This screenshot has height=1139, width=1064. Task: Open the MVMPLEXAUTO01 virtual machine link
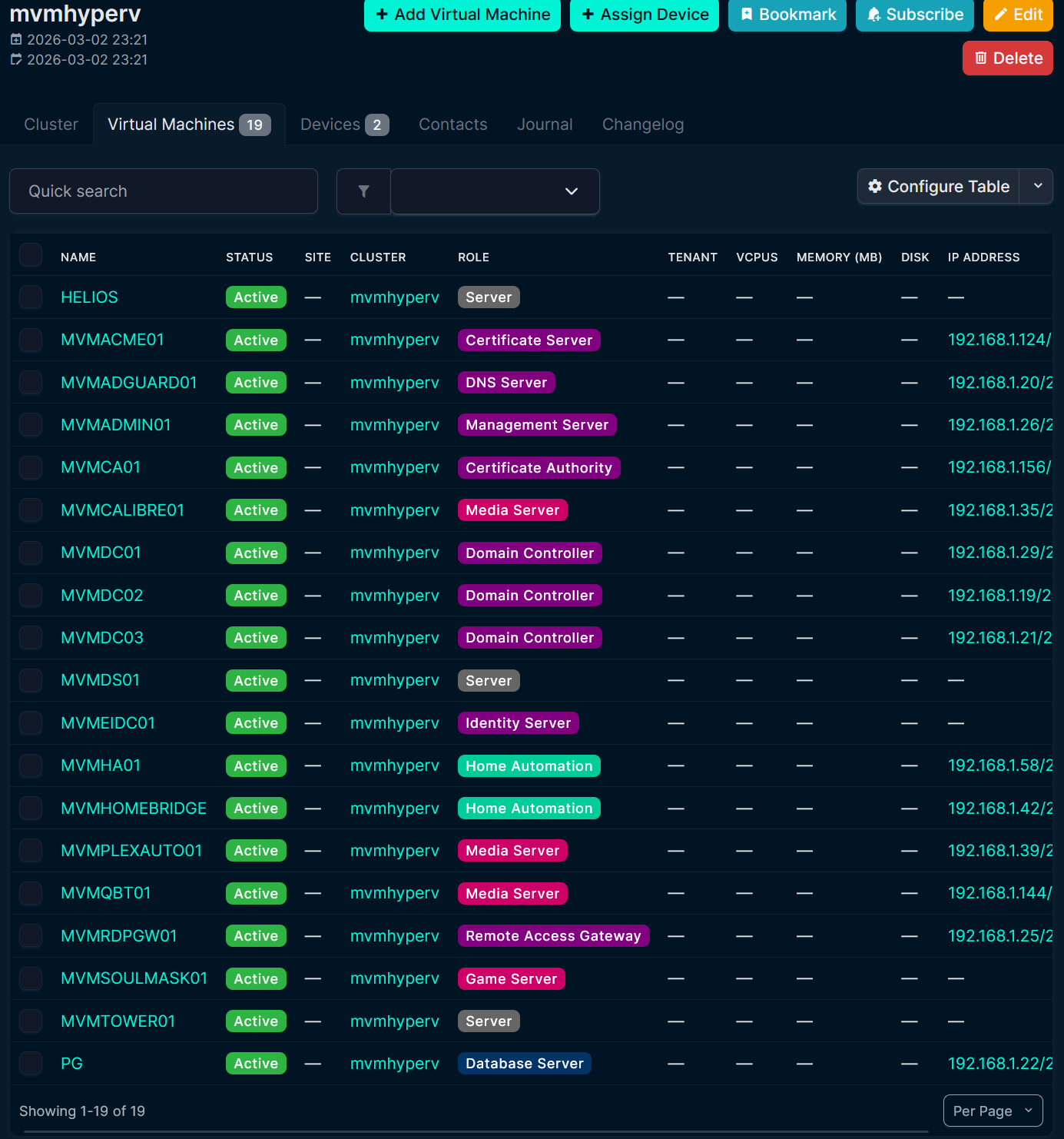click(x=131, y=851)
